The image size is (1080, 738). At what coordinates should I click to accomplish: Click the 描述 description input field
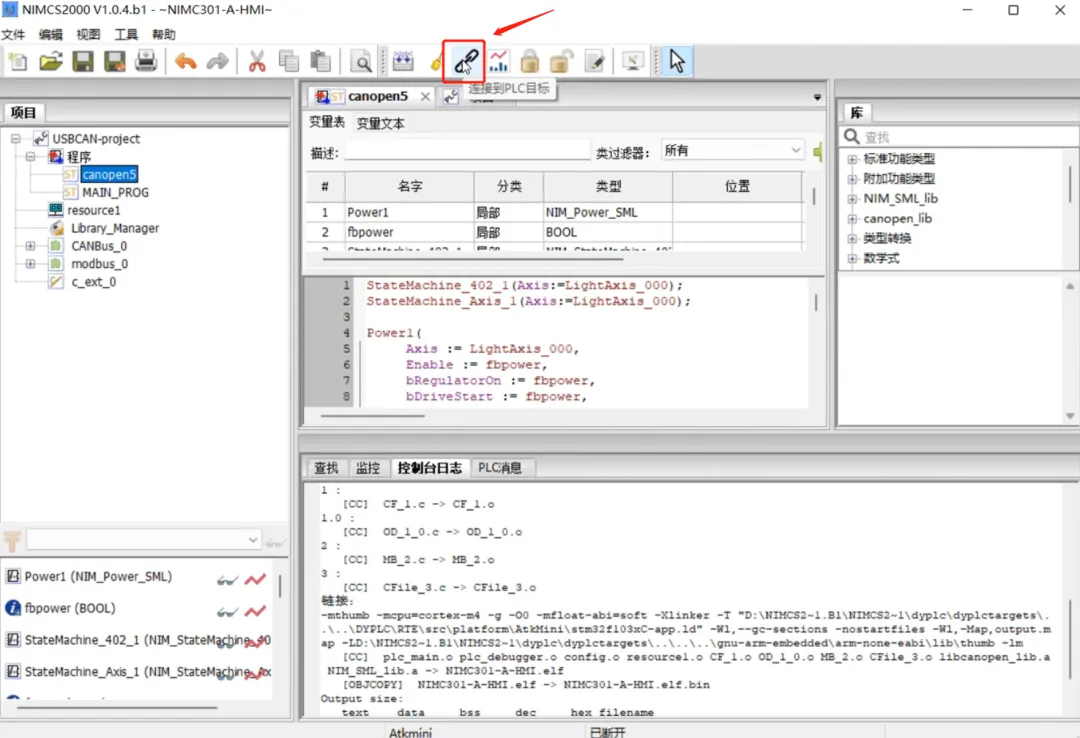(x=467, y=152)
